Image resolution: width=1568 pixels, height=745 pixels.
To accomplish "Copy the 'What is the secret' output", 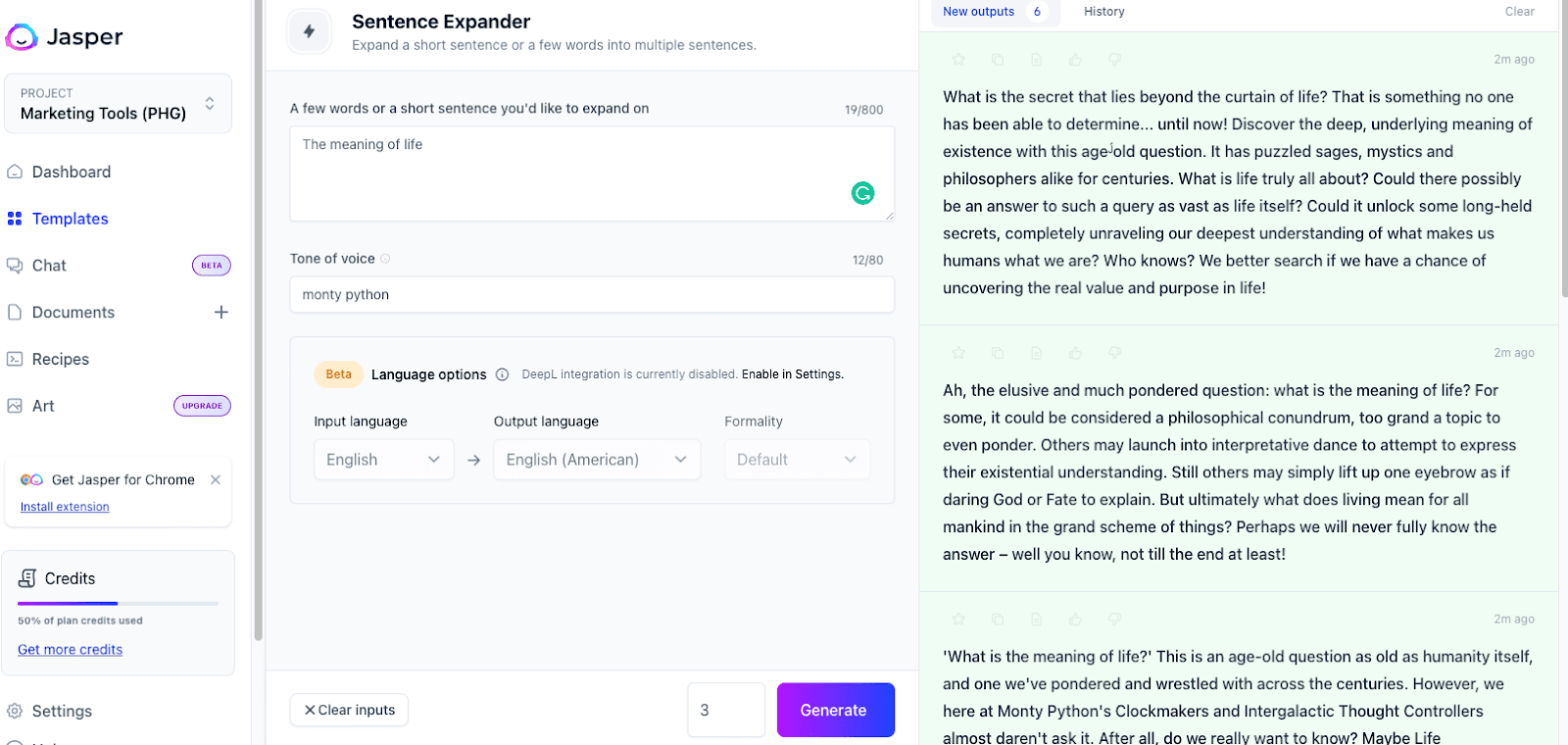I will pyautogui.click(x=998, y=60).
